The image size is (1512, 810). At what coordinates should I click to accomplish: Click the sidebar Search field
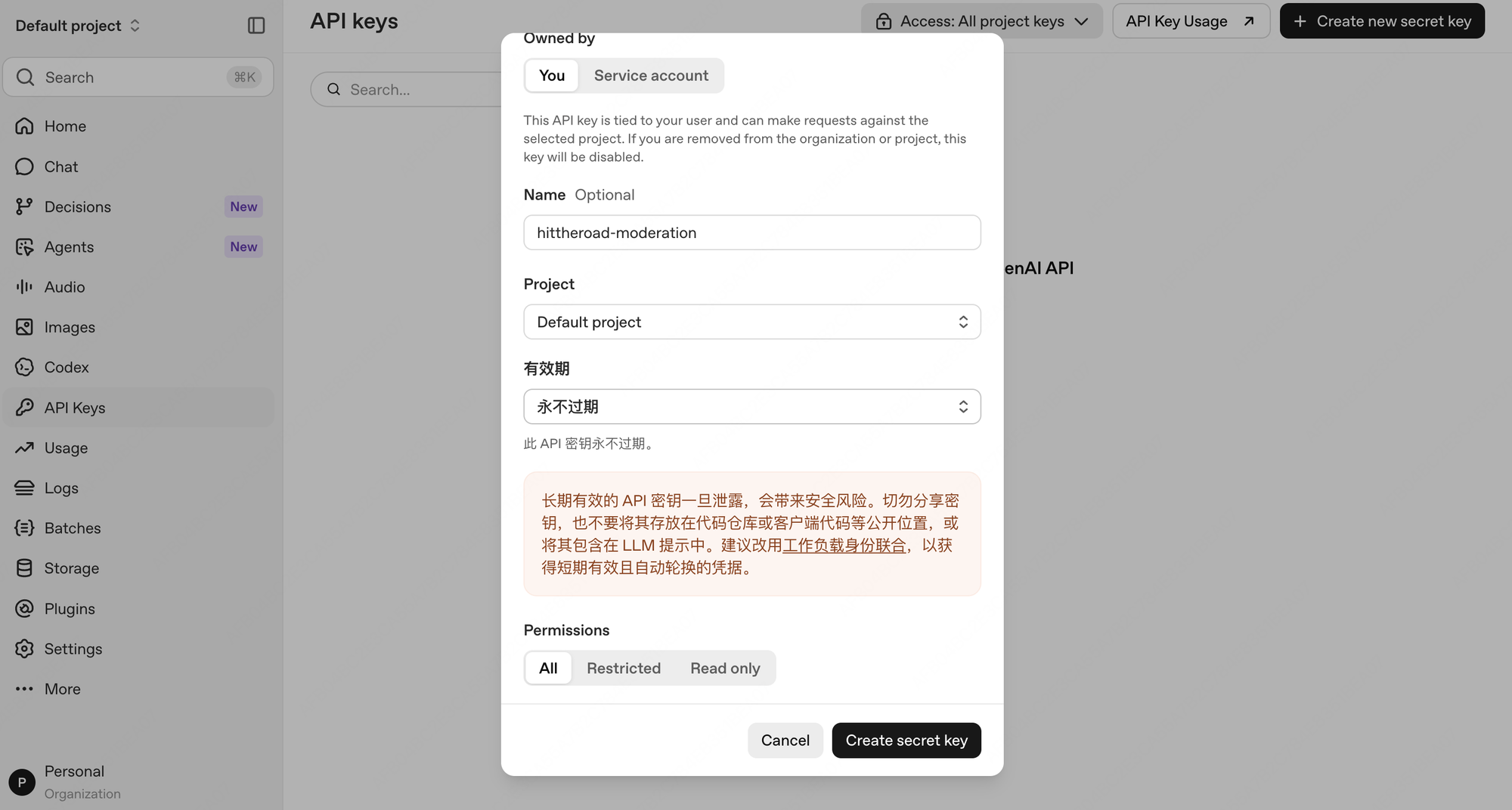point(138,77)
